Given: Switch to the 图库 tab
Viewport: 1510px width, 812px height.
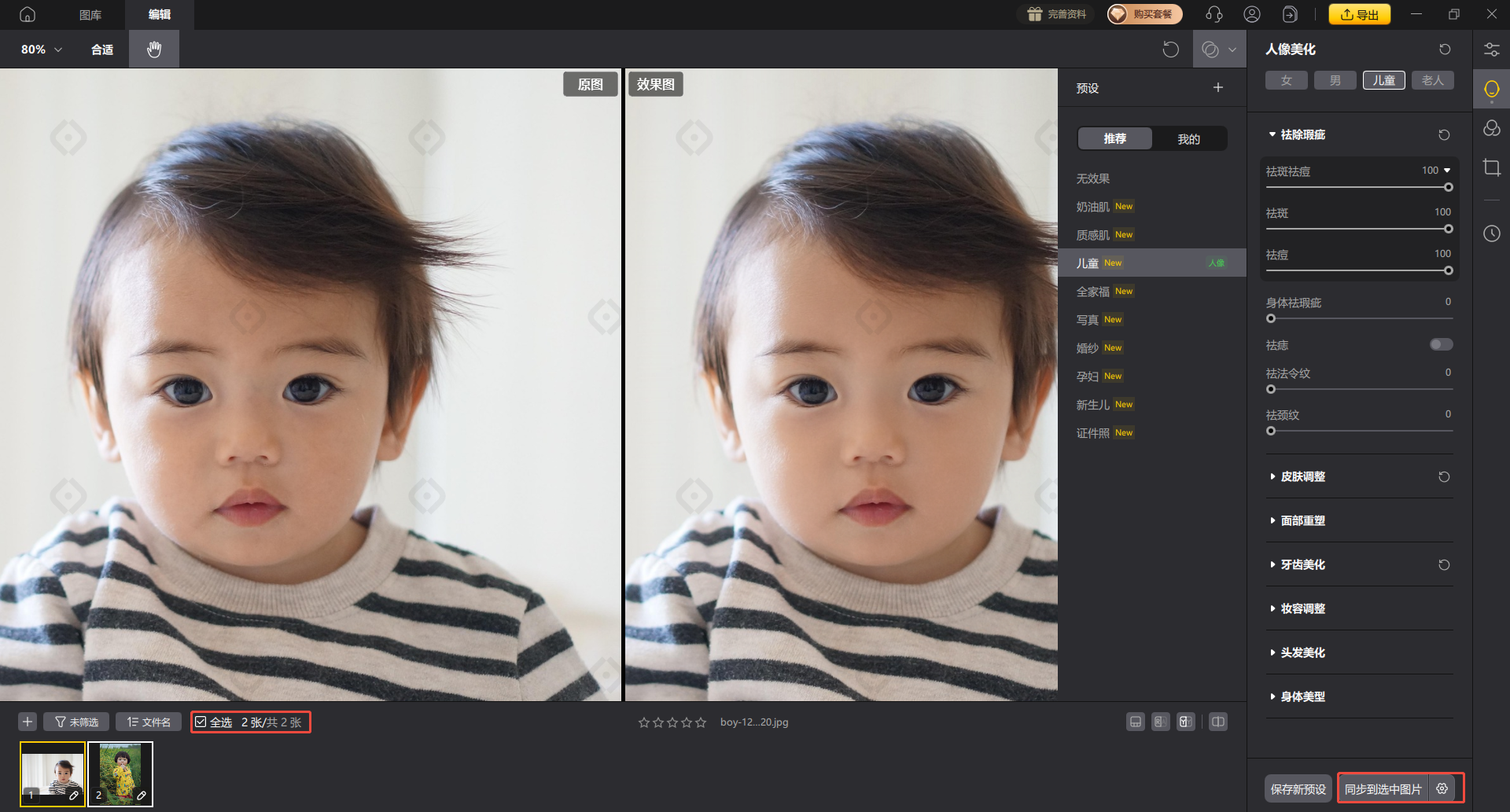Looking at the screenshot, I should click(x=90, y=14).
